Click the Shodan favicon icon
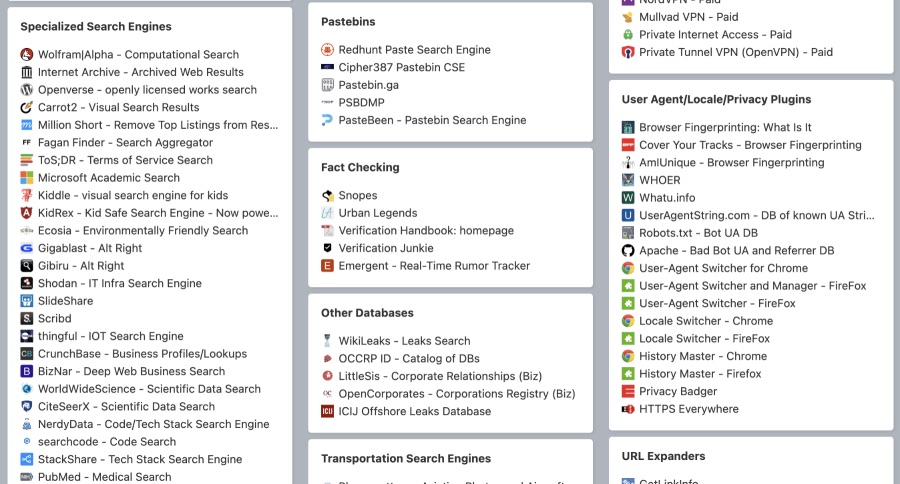The height and width of the screenshot is (484, 900). tap(27, 284)
